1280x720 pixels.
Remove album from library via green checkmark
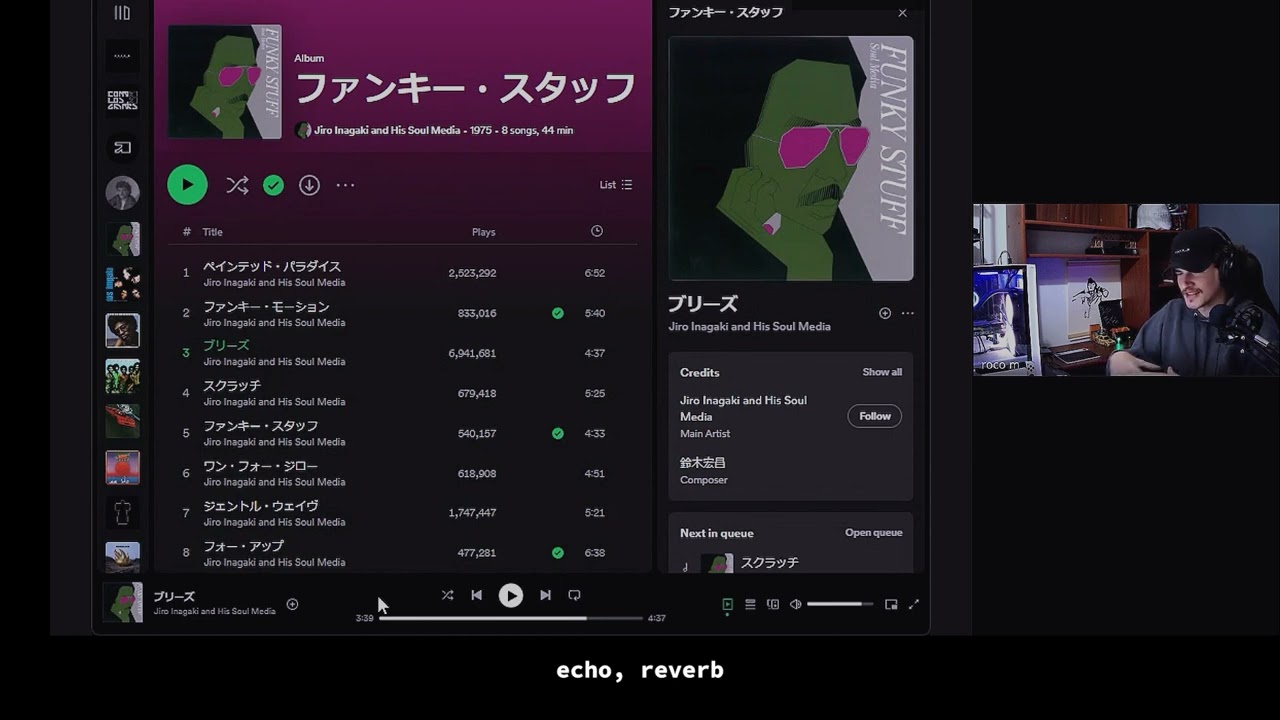(273, 185)
